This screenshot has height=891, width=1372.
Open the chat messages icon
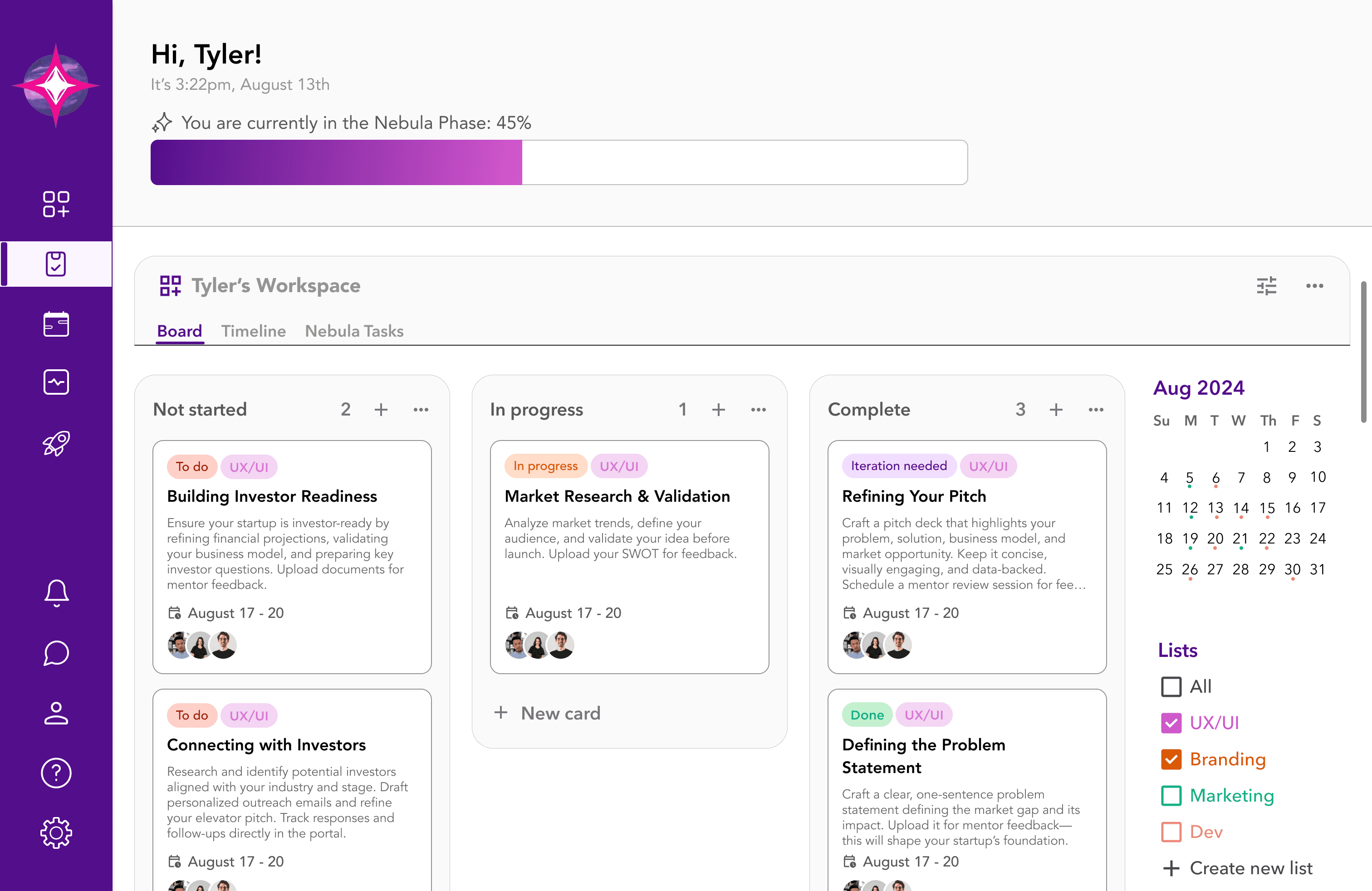[x=56, y=653]
